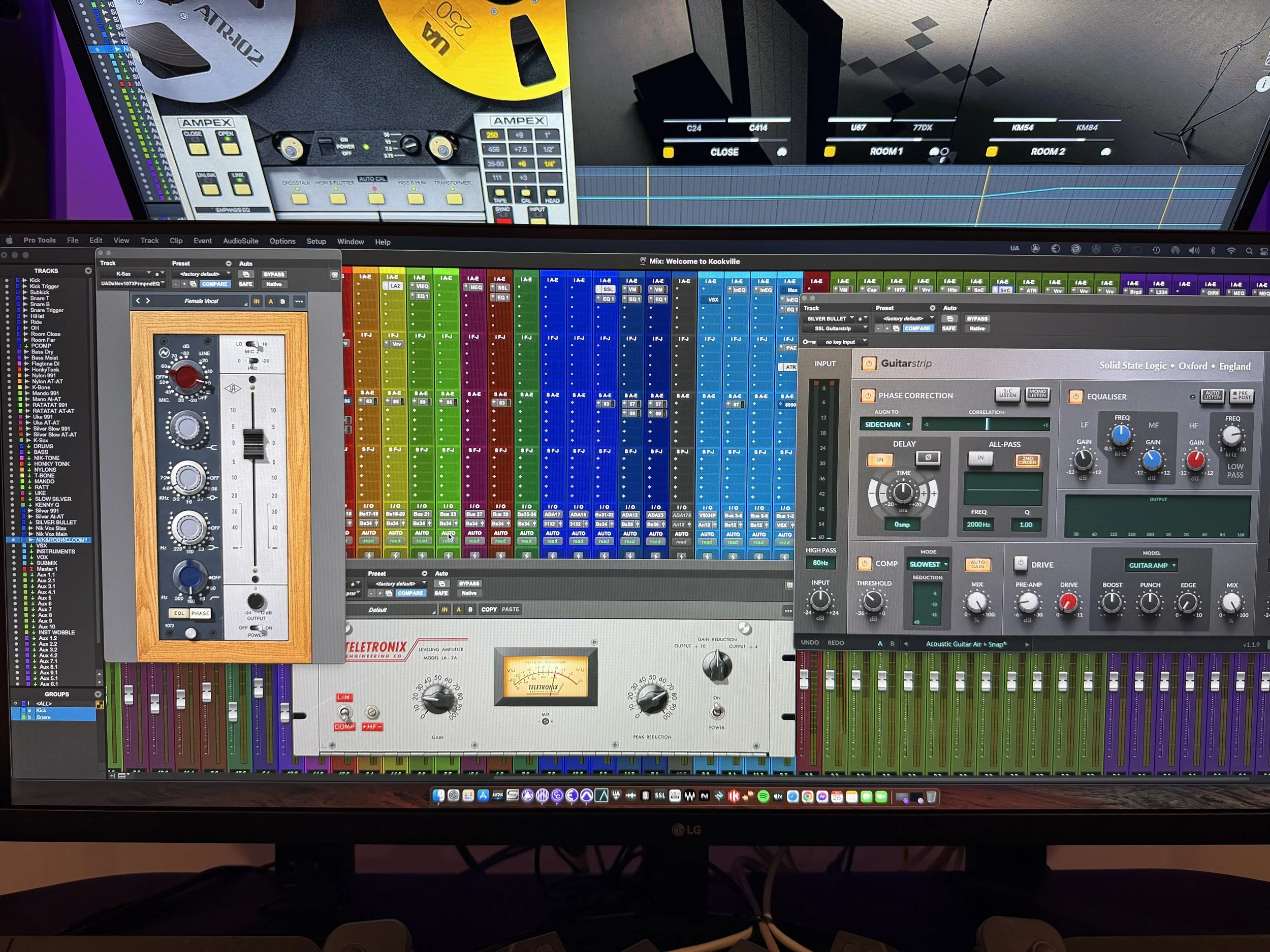Viewport: 1270px width, 952px height.
Task: Open the Options menu
Action: [282, 241]
